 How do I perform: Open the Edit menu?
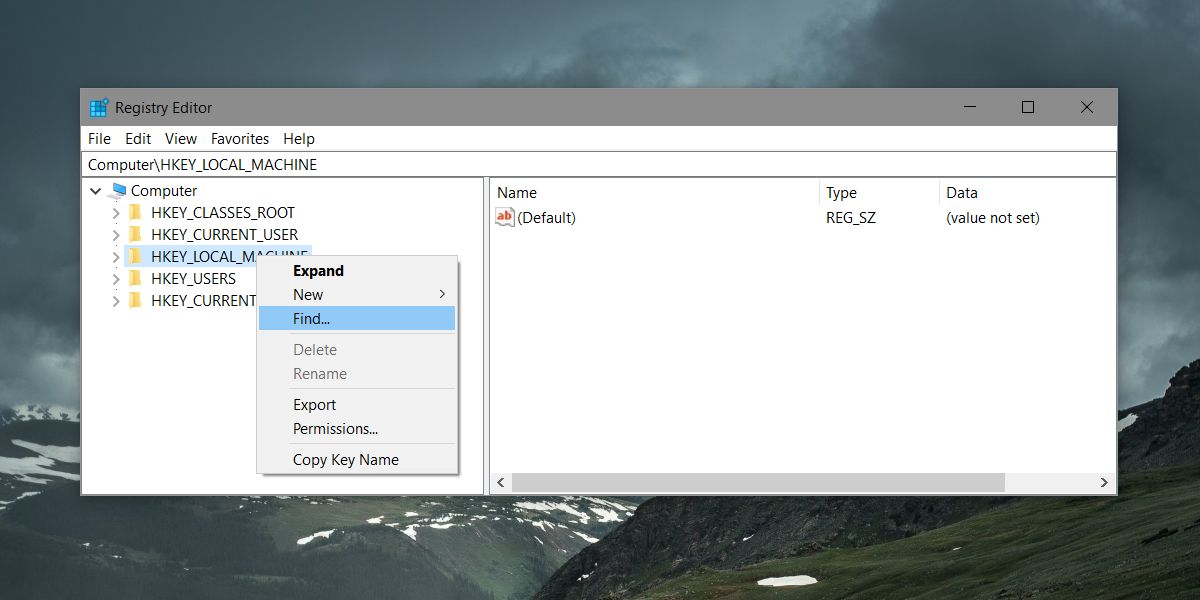(x=138, y=139)
